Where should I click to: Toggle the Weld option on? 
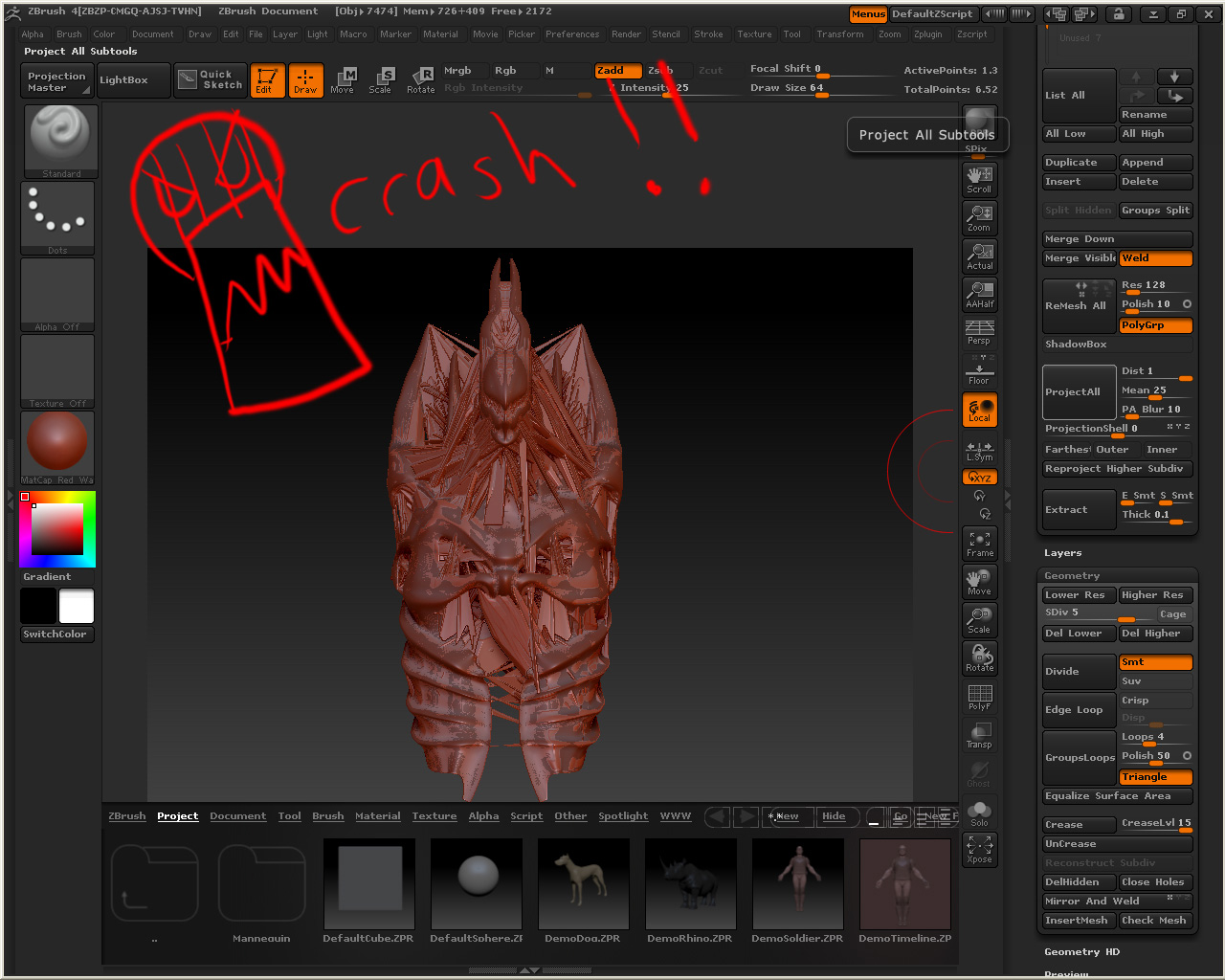point(1155,258)
